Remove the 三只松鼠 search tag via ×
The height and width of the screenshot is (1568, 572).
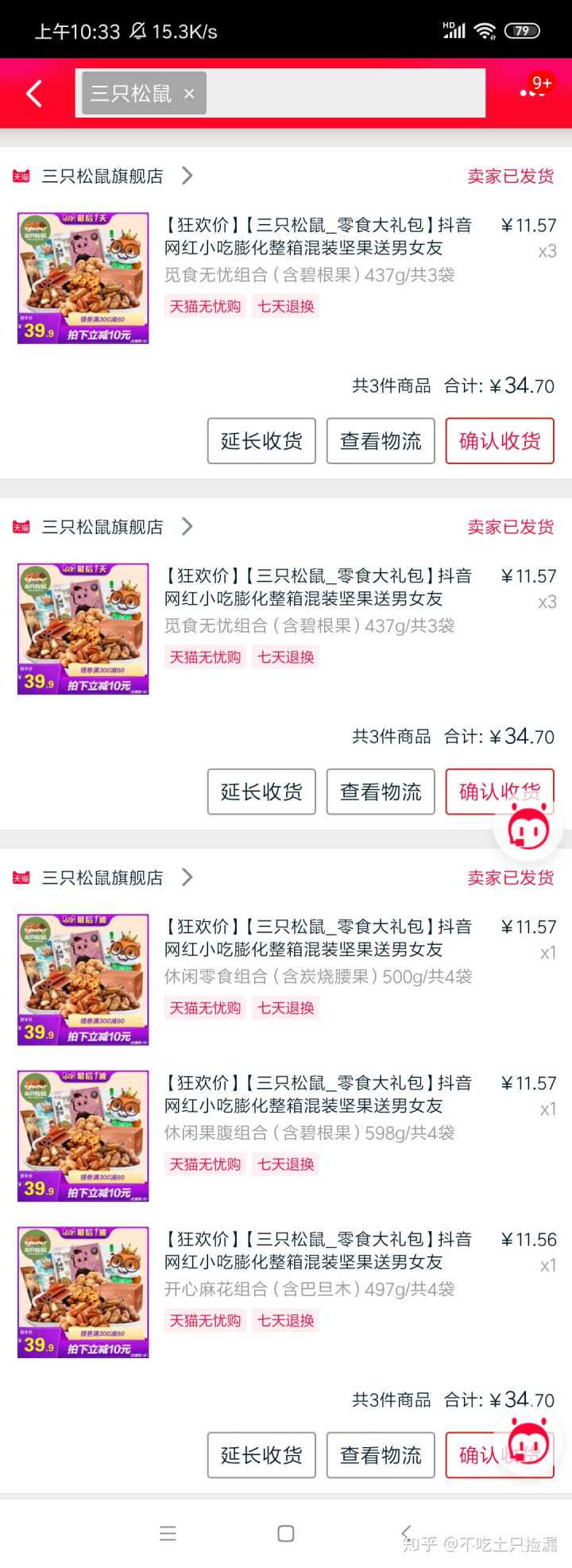(x=189, y=94)
